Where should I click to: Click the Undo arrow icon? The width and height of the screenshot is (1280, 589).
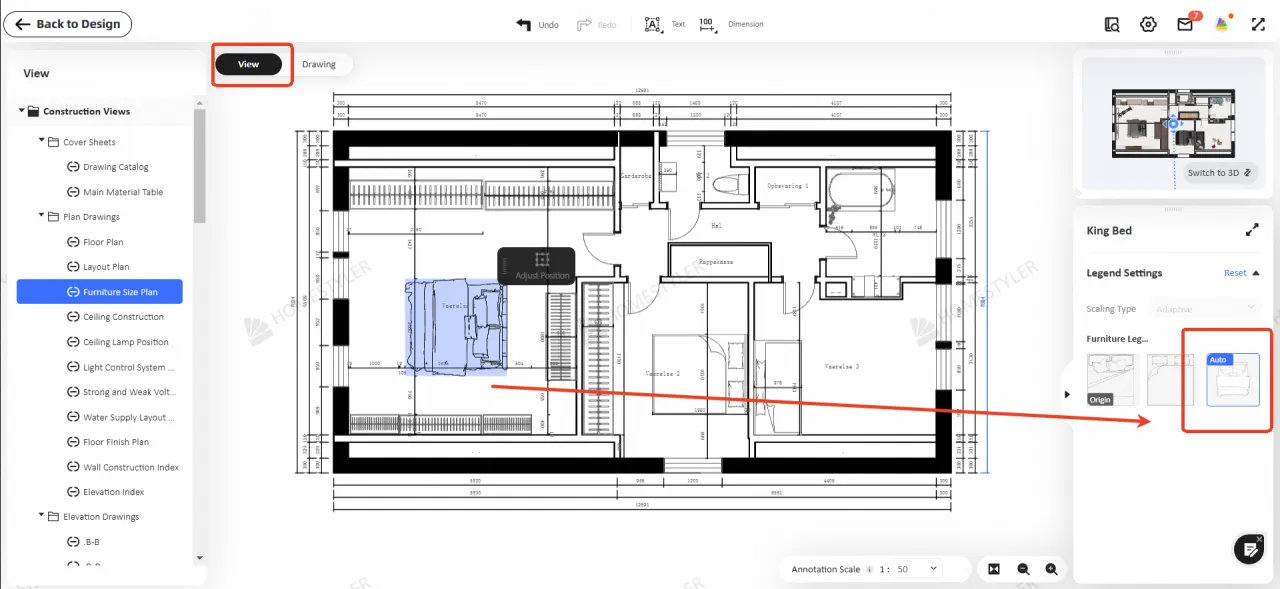[x=523, y=24]
